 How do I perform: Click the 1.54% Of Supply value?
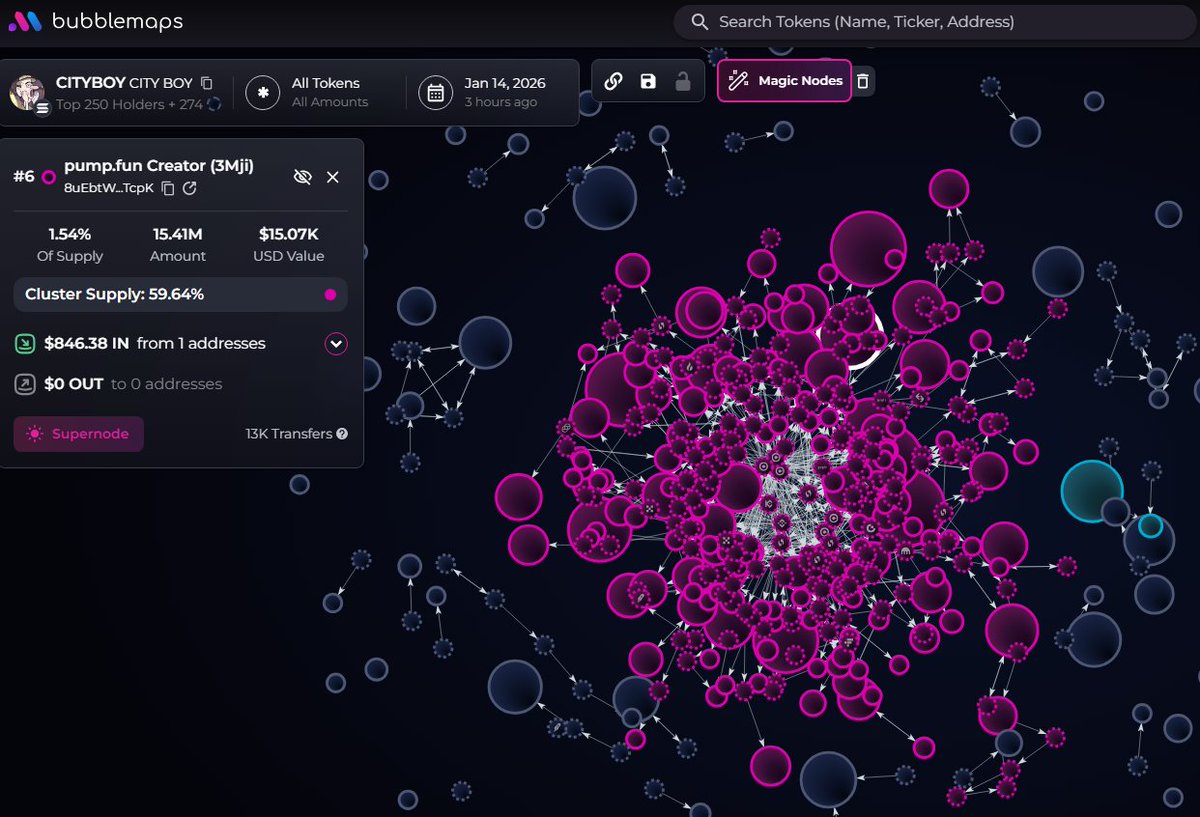pos(70,234)
